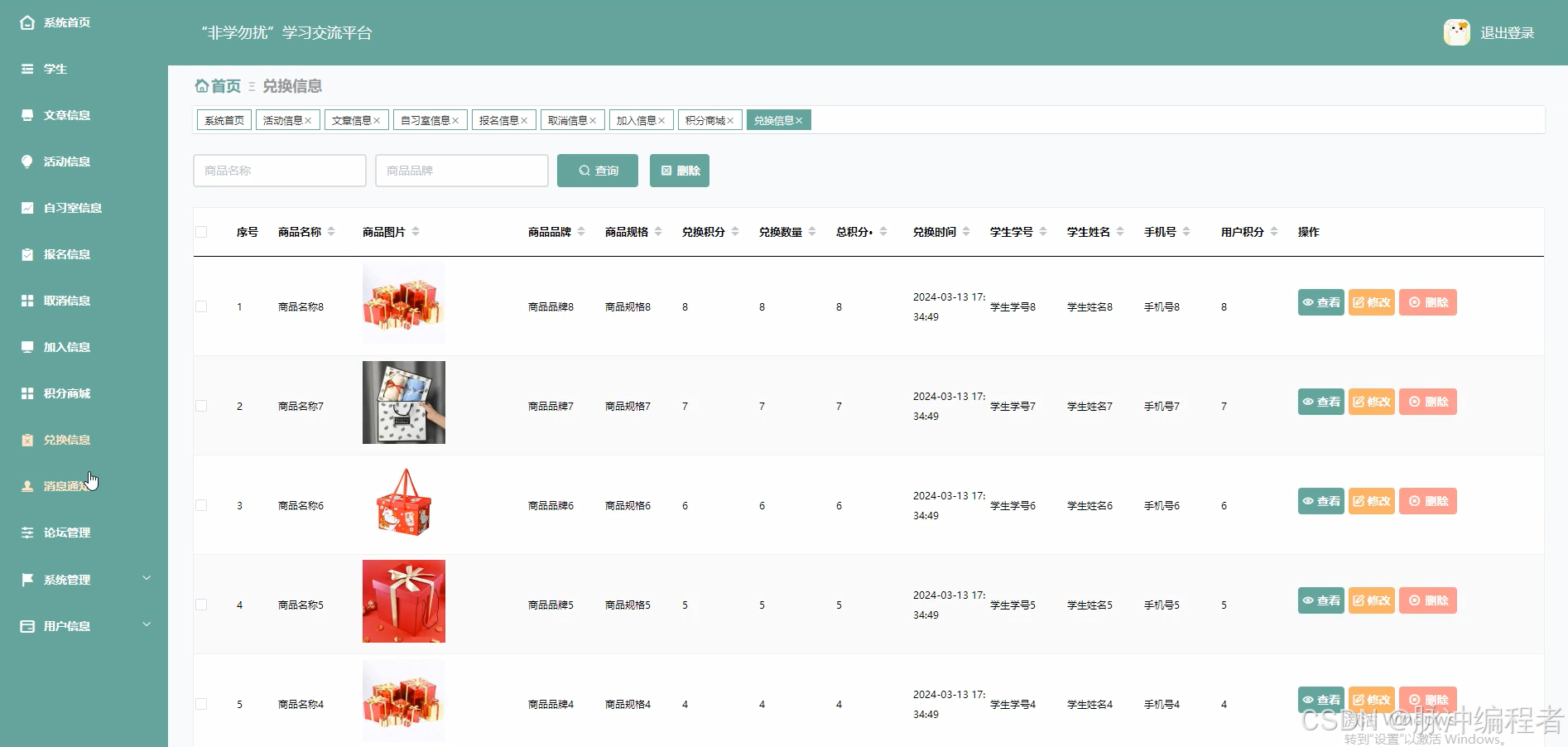Check the row checkbox for 商品名称8

(201, 306)
